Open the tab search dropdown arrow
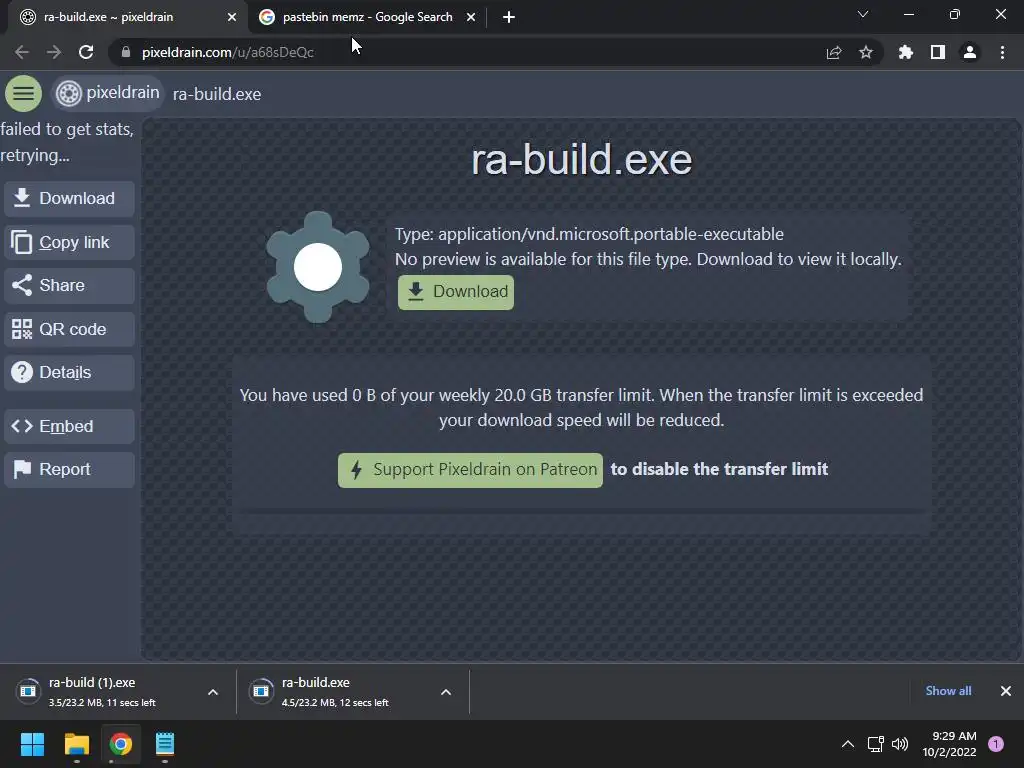Viewport: 1024px width, 768px height. coord(863,14)
